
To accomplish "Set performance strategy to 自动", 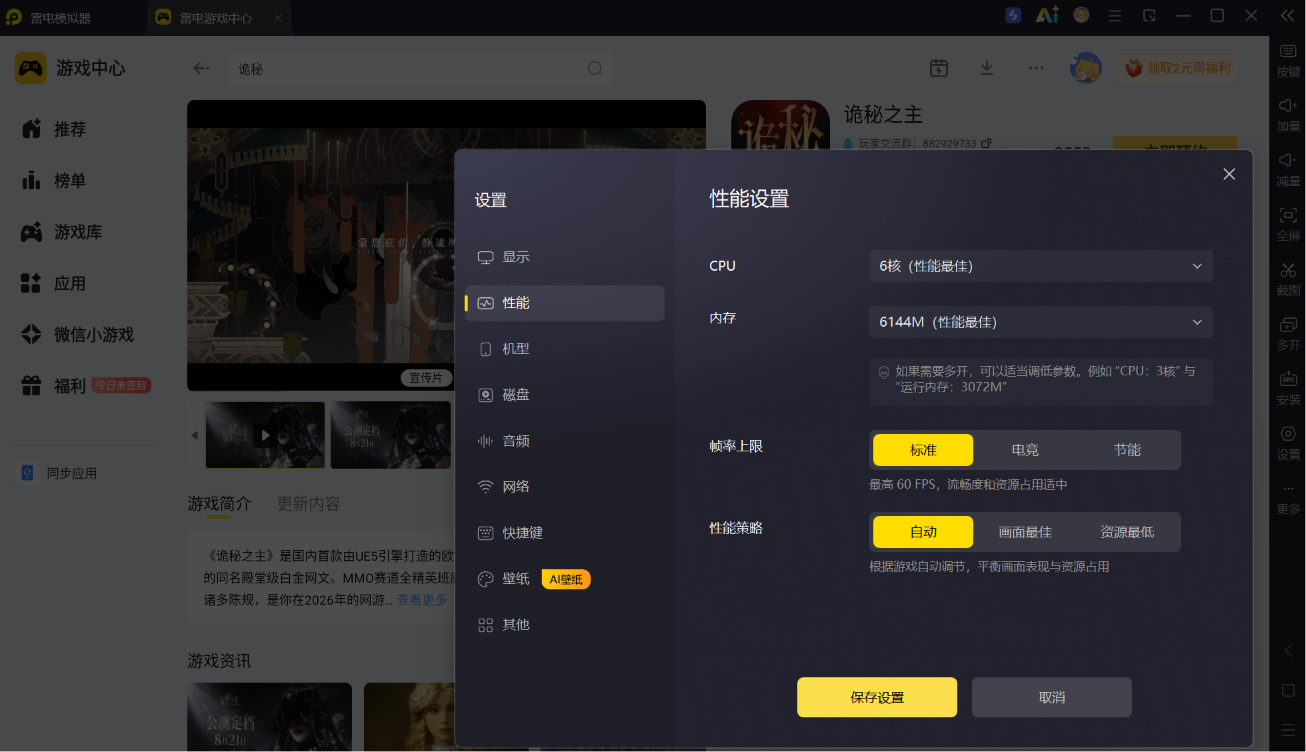I will click(x=923, y=532).
